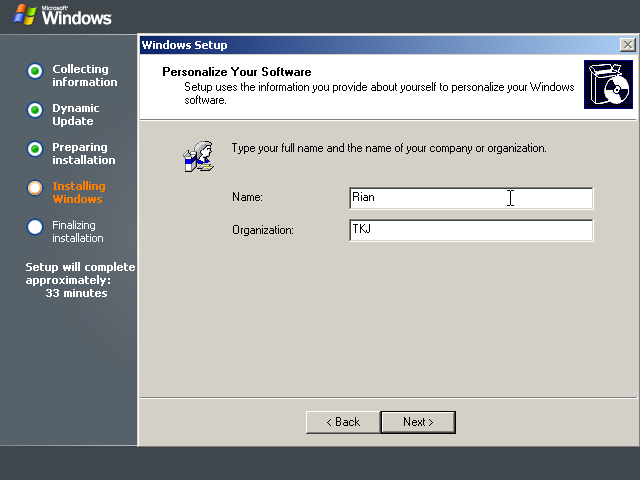
Task: Click the Preparing installation label
Action: 84,153
